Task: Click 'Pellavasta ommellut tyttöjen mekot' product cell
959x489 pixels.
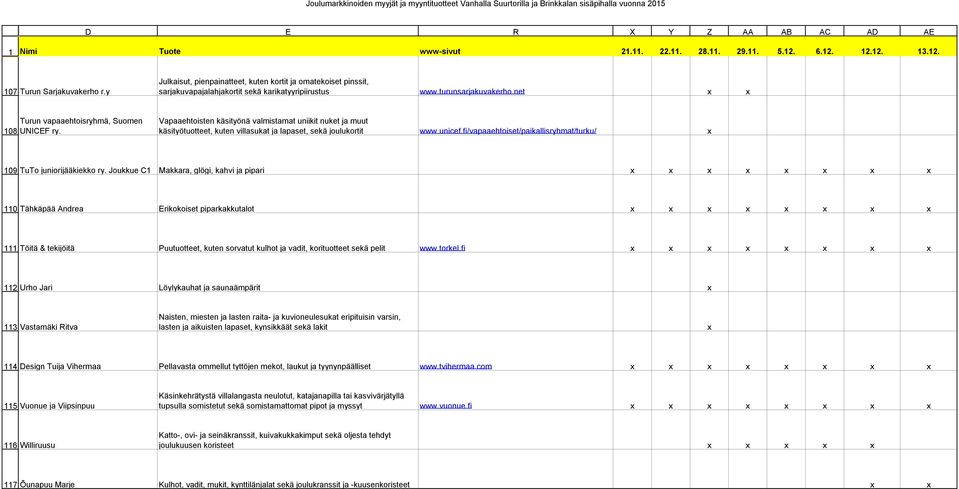Action: (287, 351)
